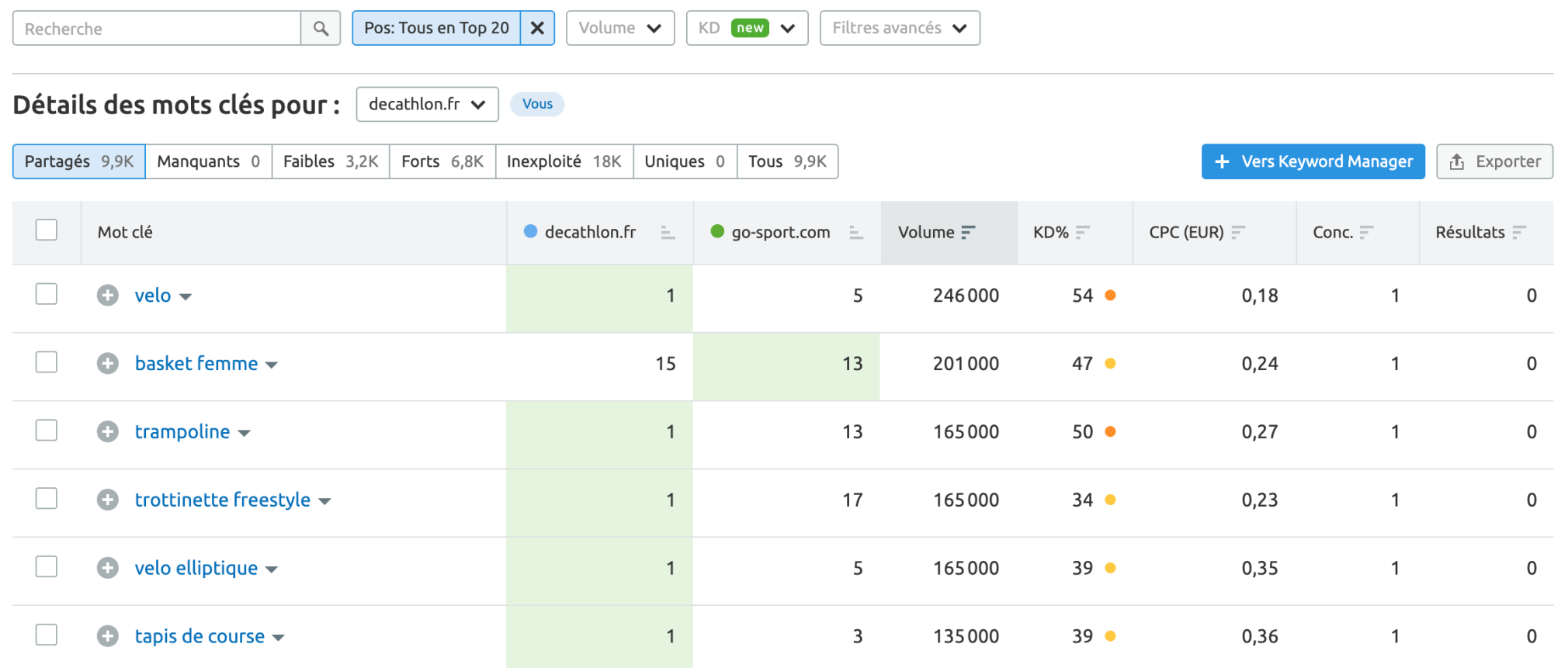Select the 'tapis de course' row checkbox
The image size is (1568, 668).
click(47, 635)
